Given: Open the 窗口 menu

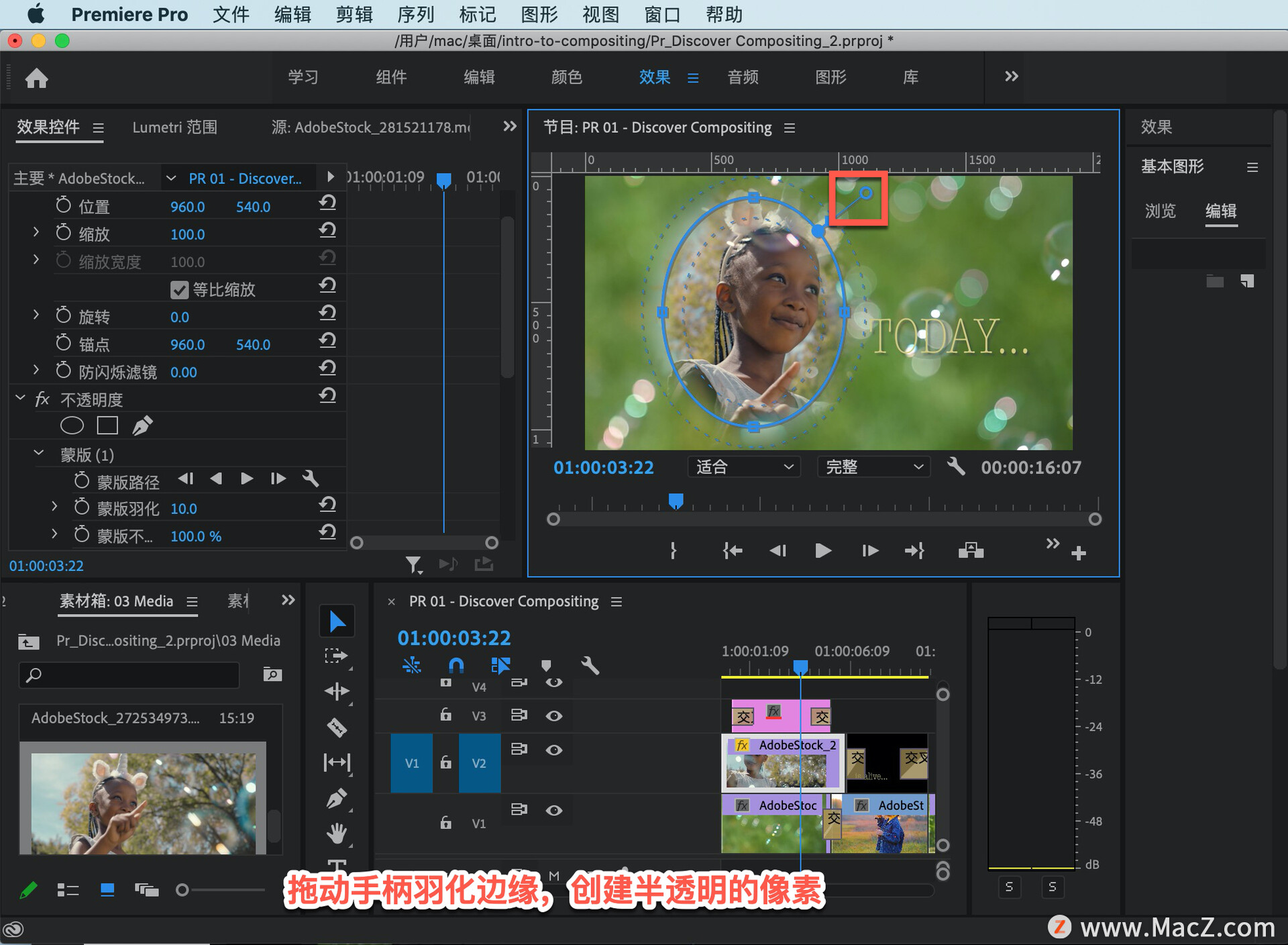Looking at the screenshot, I should (662, 14).
